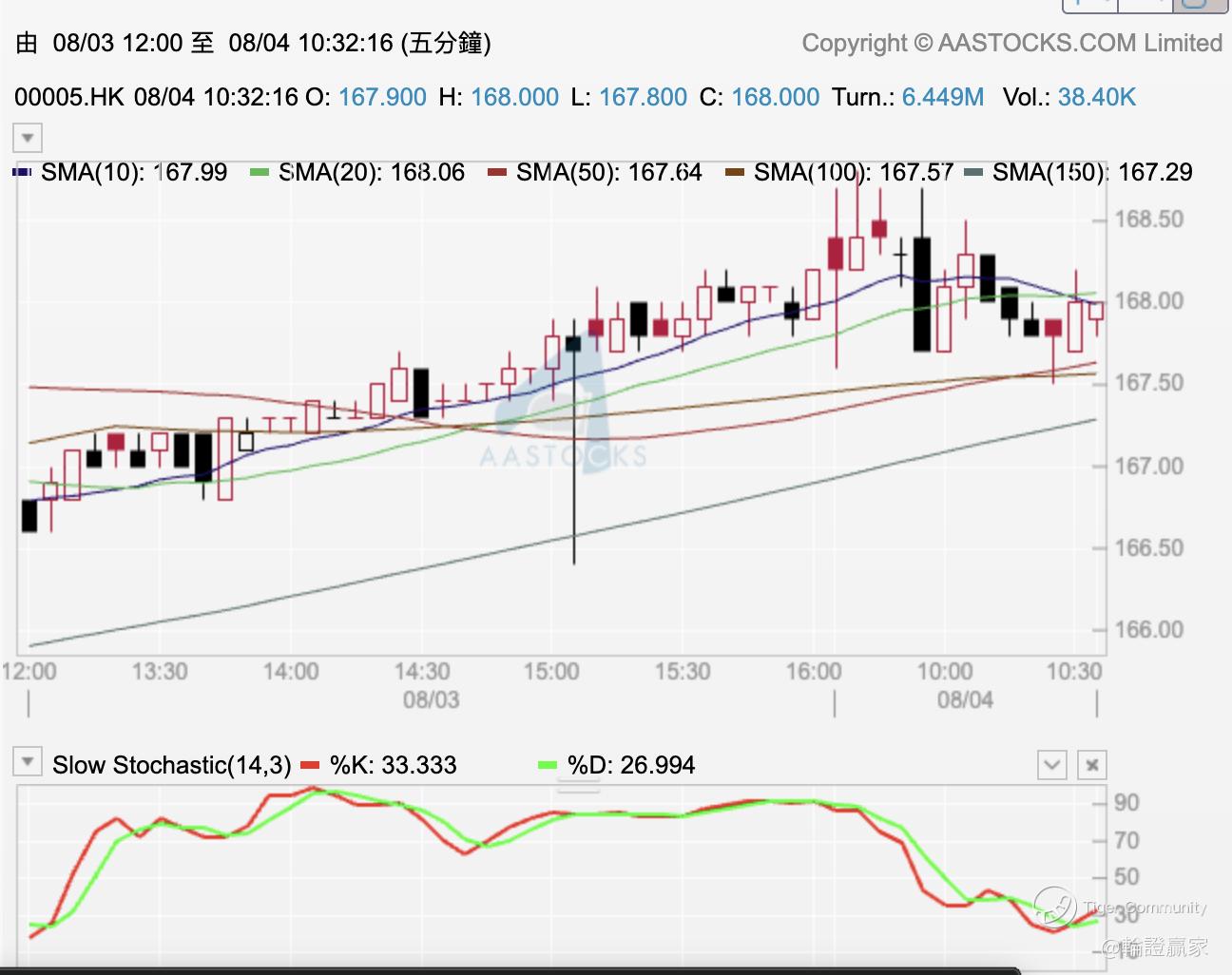
Task: Click the close price C: 168.000
Action: click(x=760, y=97)
